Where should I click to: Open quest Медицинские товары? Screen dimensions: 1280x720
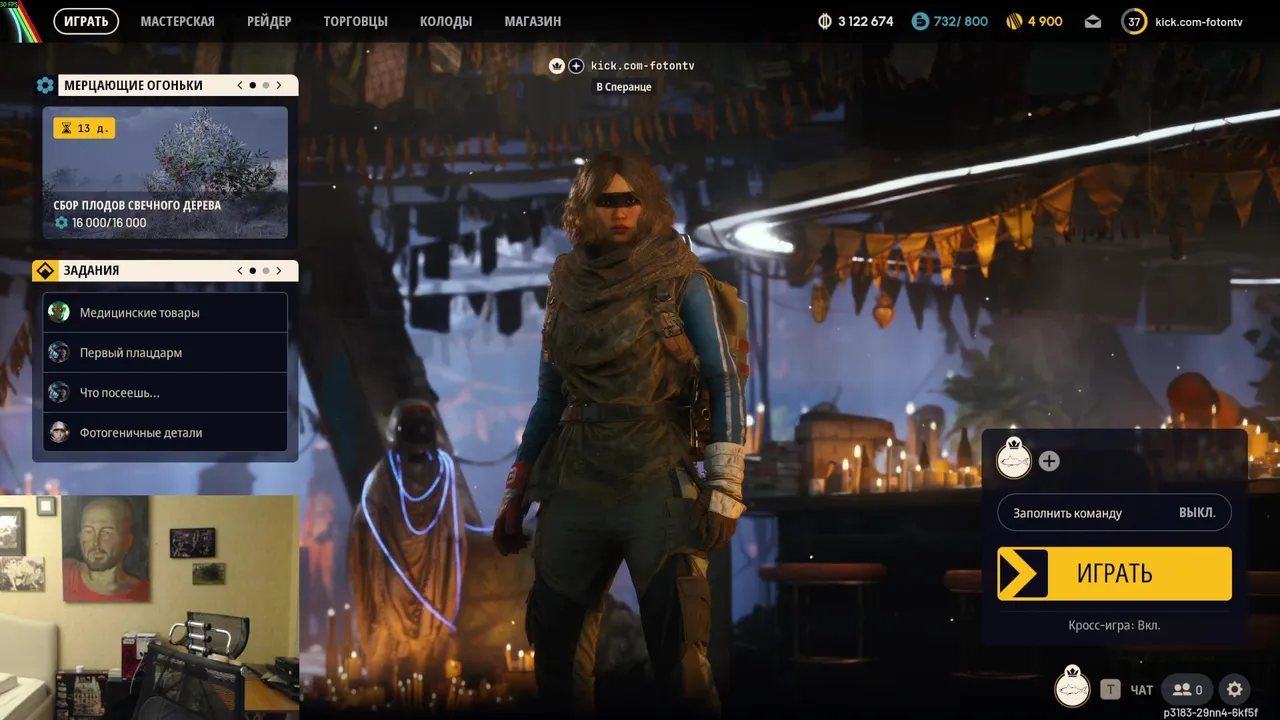[165, 313]
